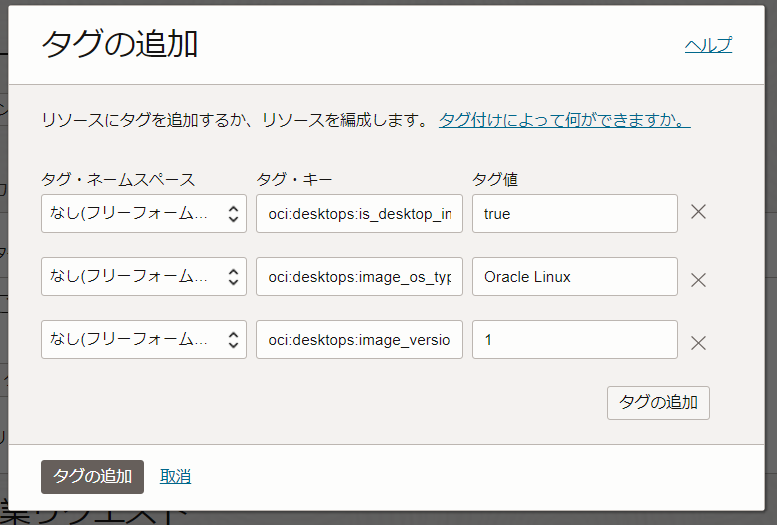This screenshot has height=525, width=777.
Task: Edit the oci:desktops:is_desktop_in tag key field
Action: tap(359, 214)
